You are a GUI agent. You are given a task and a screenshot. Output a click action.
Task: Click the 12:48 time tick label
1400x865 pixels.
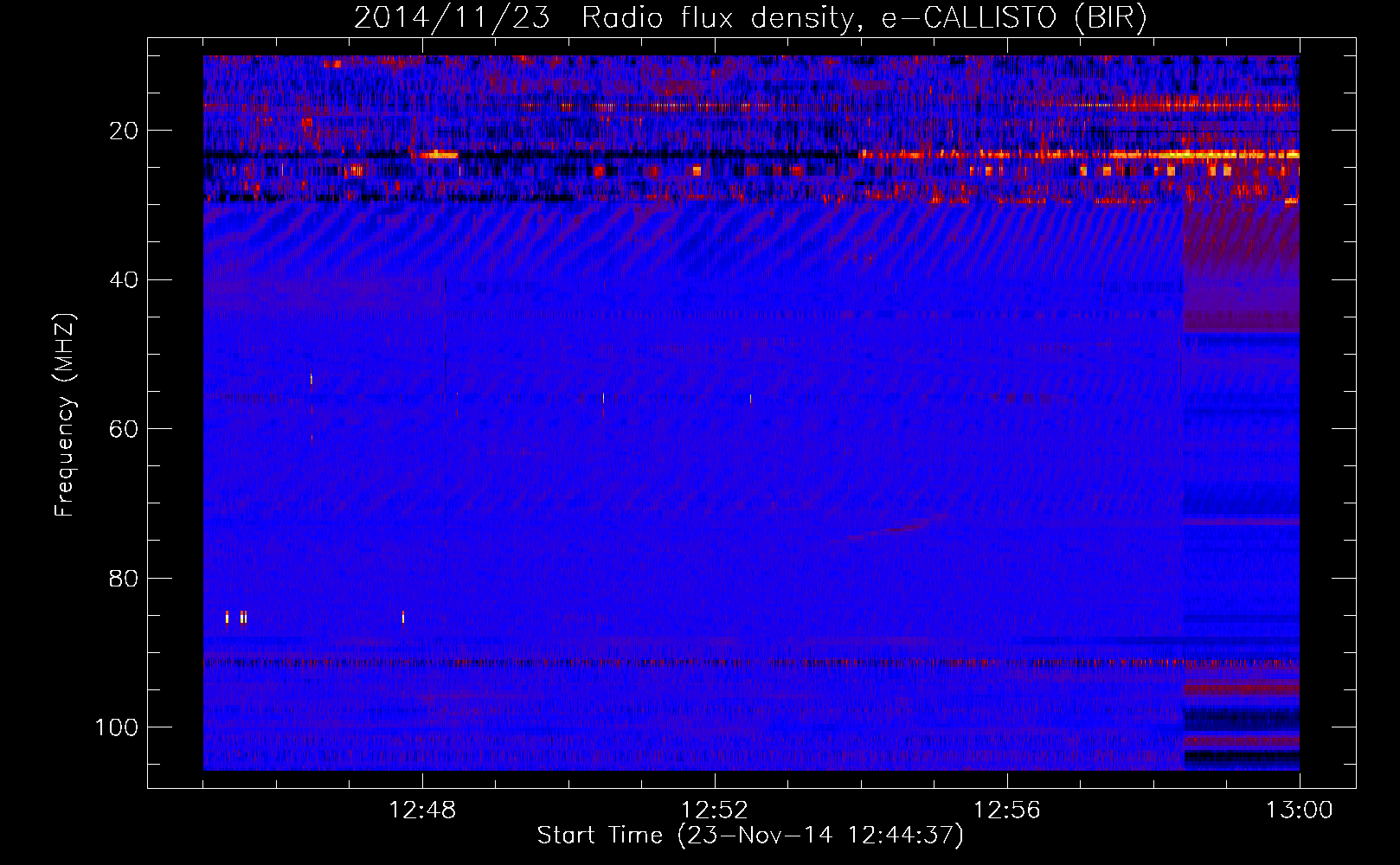pos(422,811)
